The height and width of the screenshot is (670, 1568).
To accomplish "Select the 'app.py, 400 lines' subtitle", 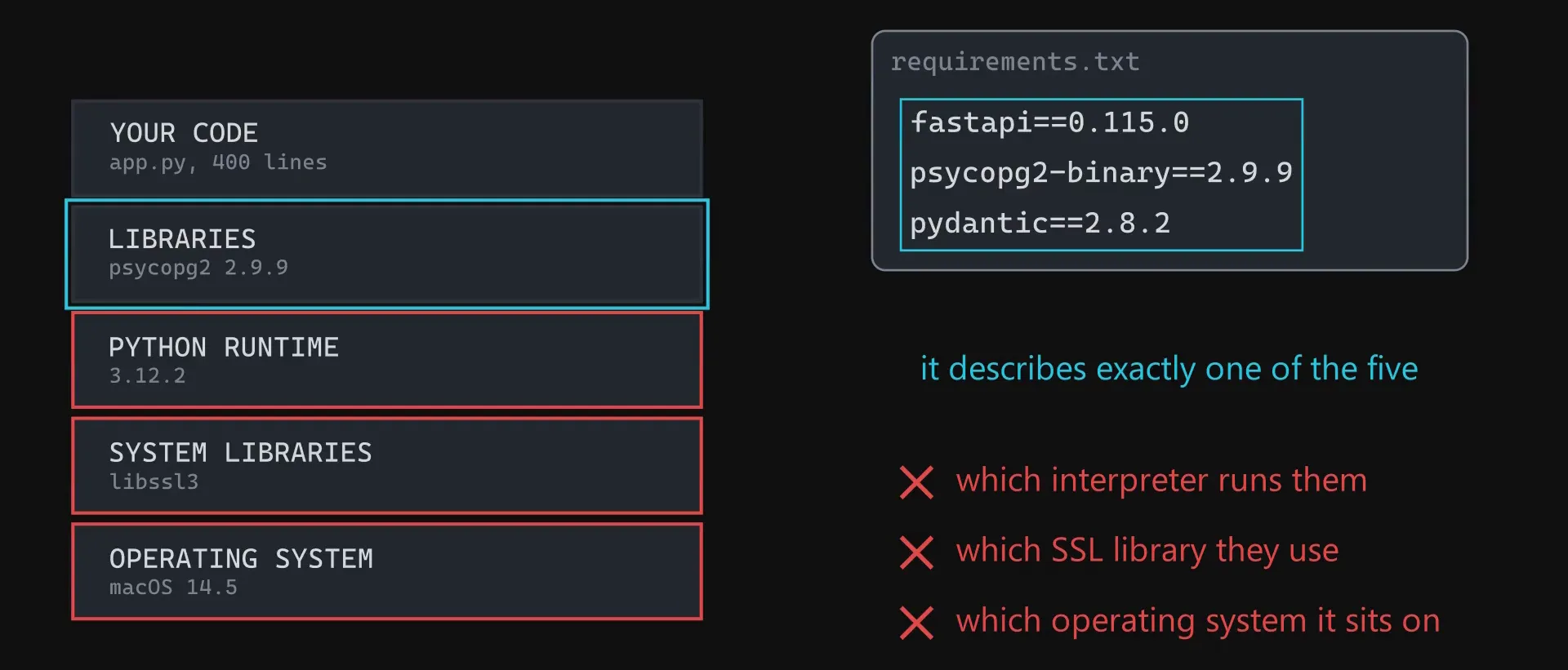I will 218,162.
